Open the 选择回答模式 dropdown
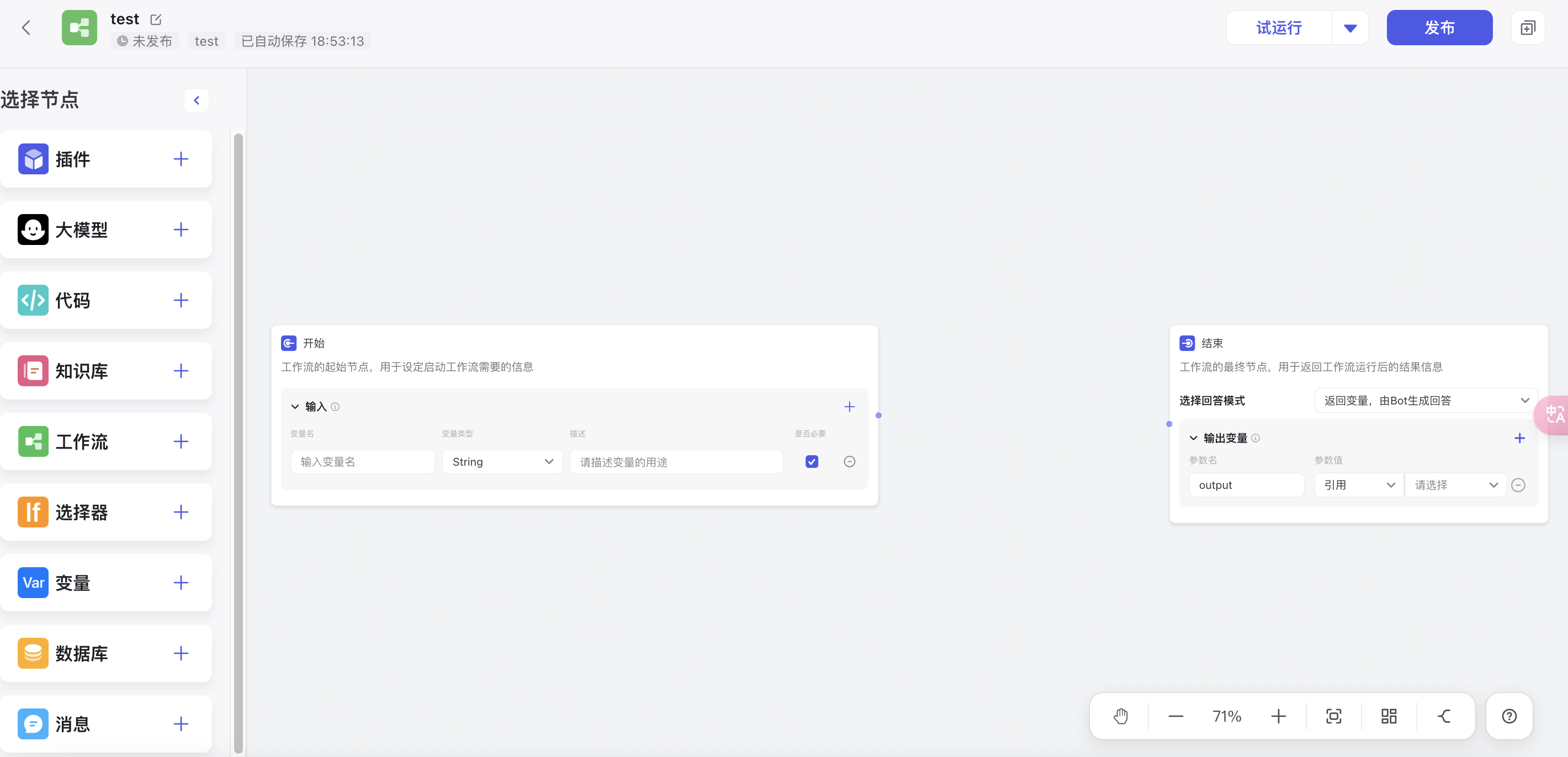 (1426, 401)
